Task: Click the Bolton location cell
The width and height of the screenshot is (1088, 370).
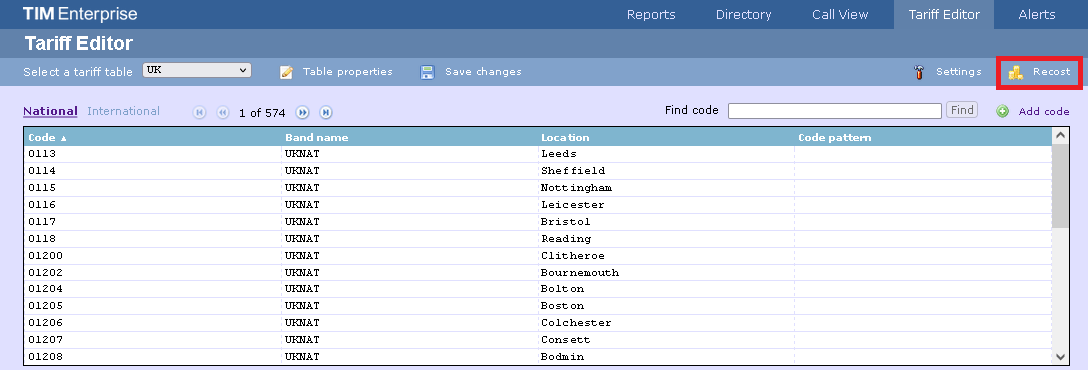Action: click(666, 289)
